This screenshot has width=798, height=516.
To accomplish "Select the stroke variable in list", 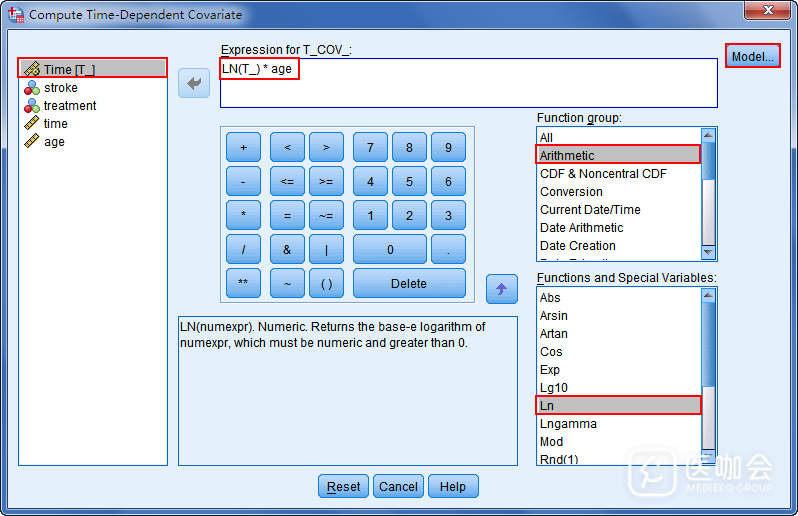I will (60, 88).
